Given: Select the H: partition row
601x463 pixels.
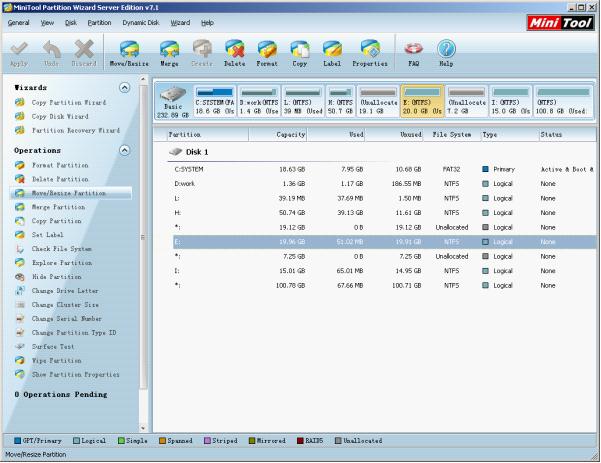Looking at the screenshot, I should [384, 213].
